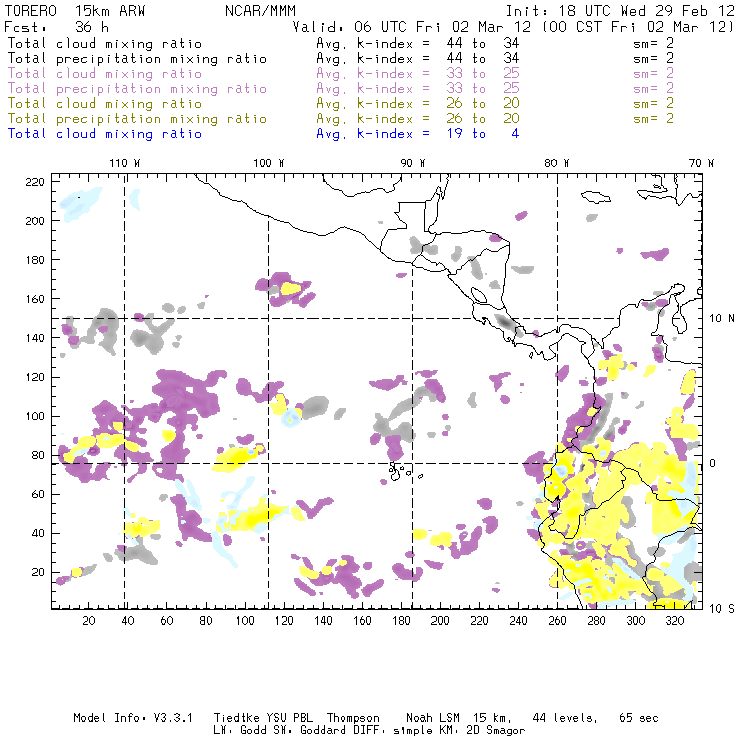Select the 'Fcst: 36 h' forecast text
The width and height of the screenshot is (740, 740).
click(56, 26)
